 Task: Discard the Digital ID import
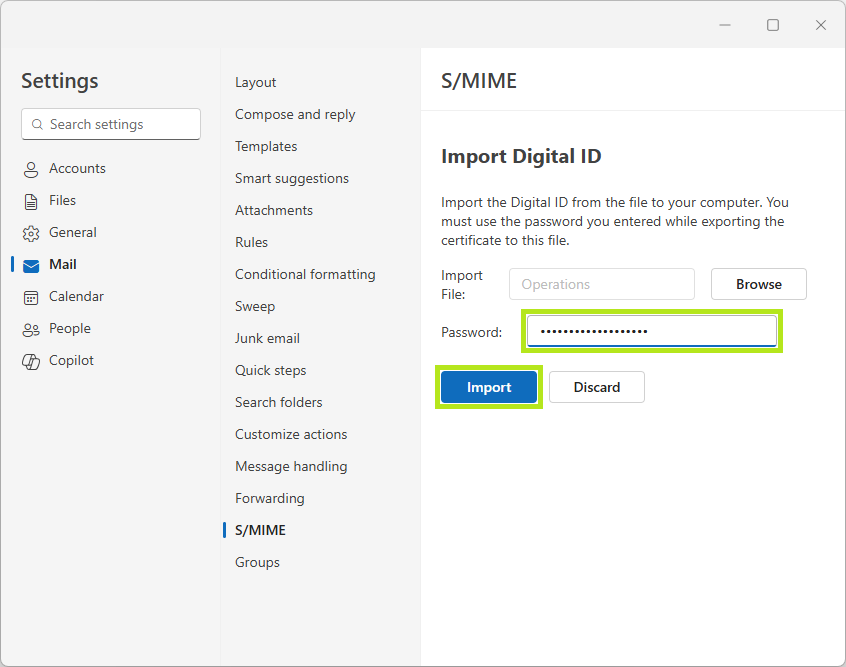tap(596, 387)
